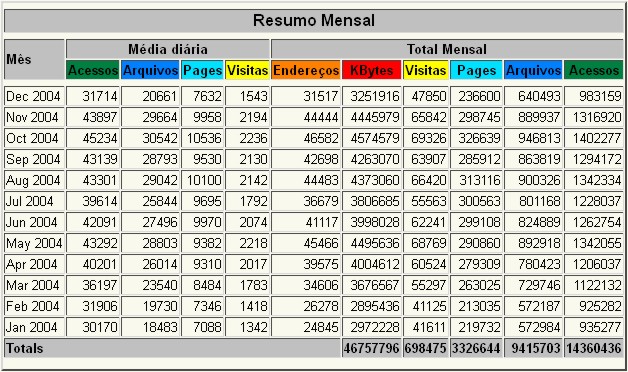Click Visitas header under Média diária
Screen dimensions: 628x372
247,70
